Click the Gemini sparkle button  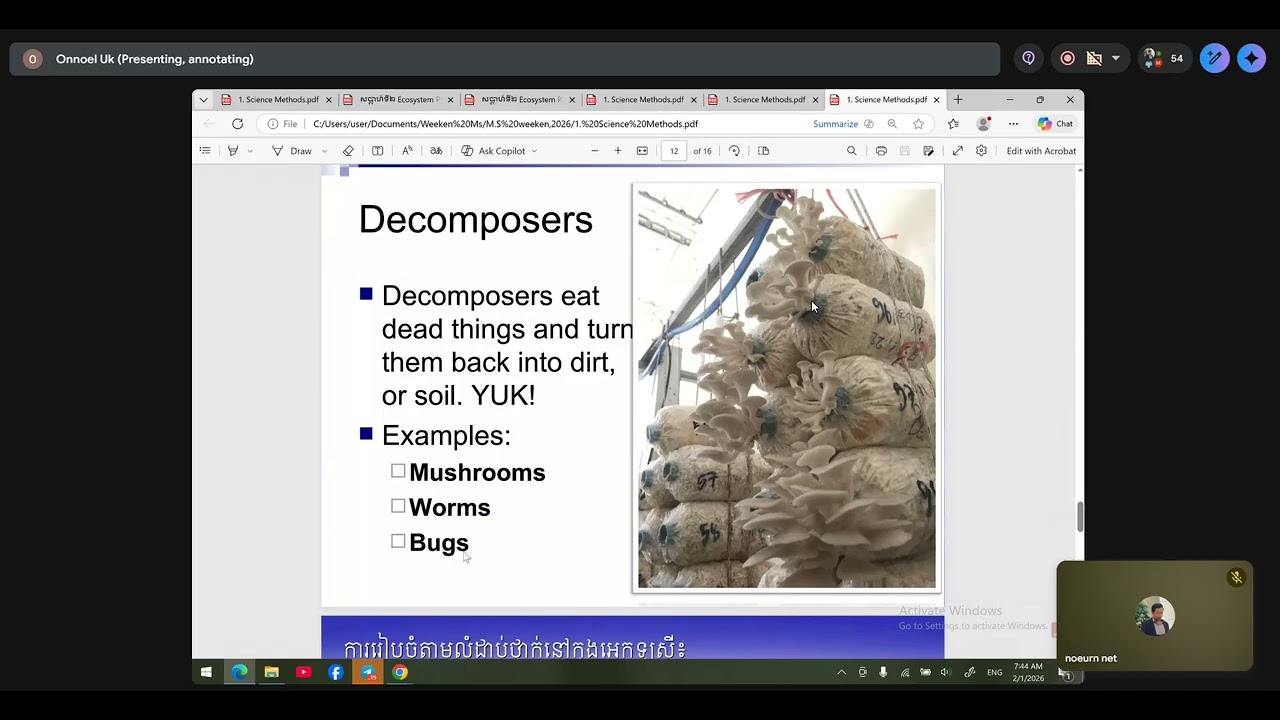1251,59
